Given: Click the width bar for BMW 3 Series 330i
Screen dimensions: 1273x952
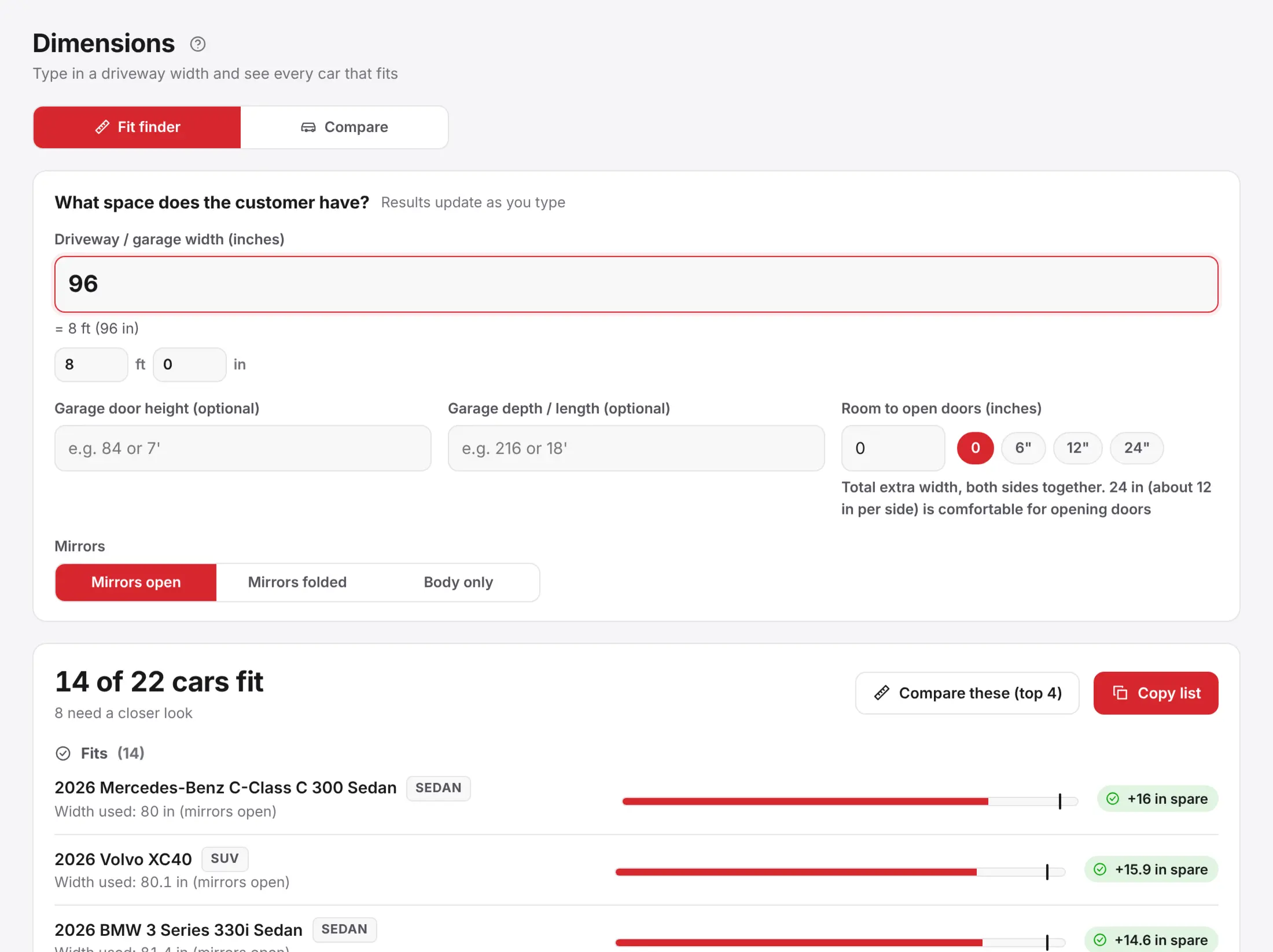Looking at the screenshot, I should pos(840,943).
